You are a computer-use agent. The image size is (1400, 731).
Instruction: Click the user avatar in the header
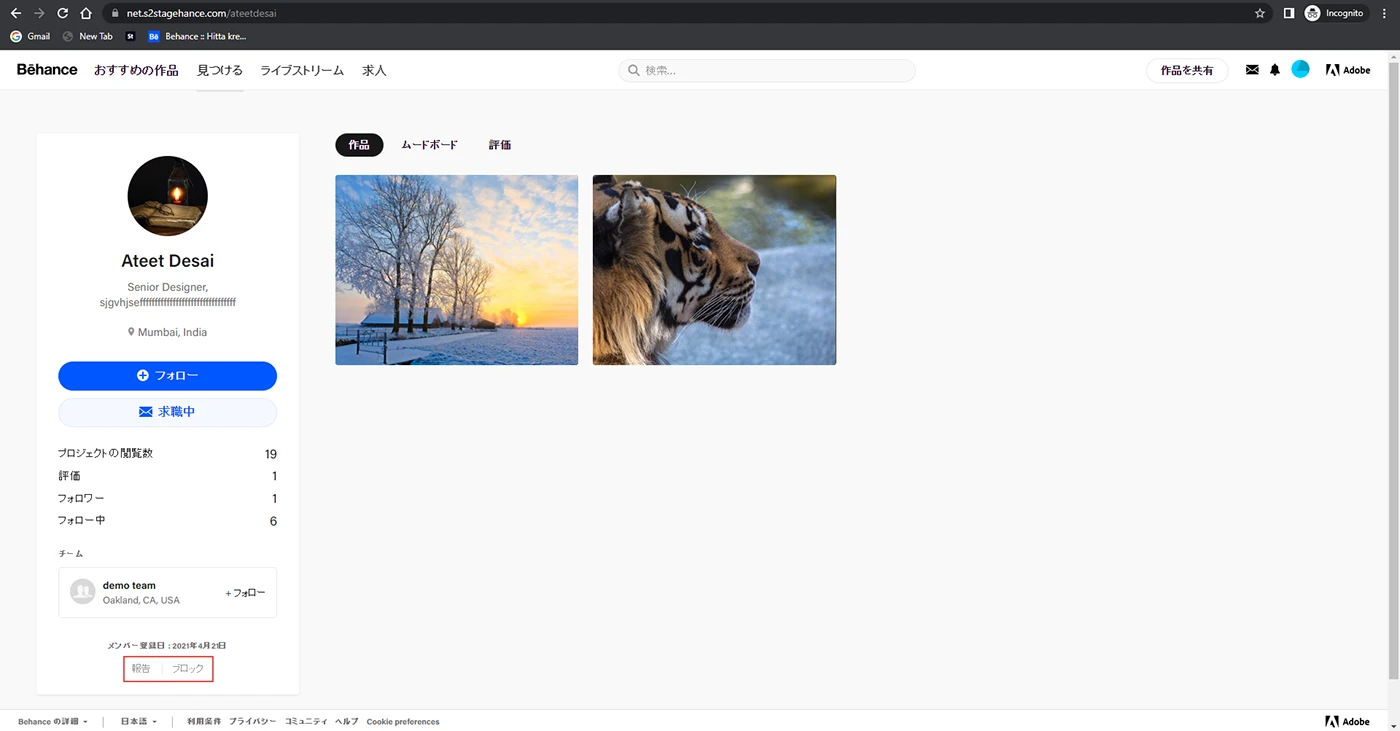(1300, 70)
